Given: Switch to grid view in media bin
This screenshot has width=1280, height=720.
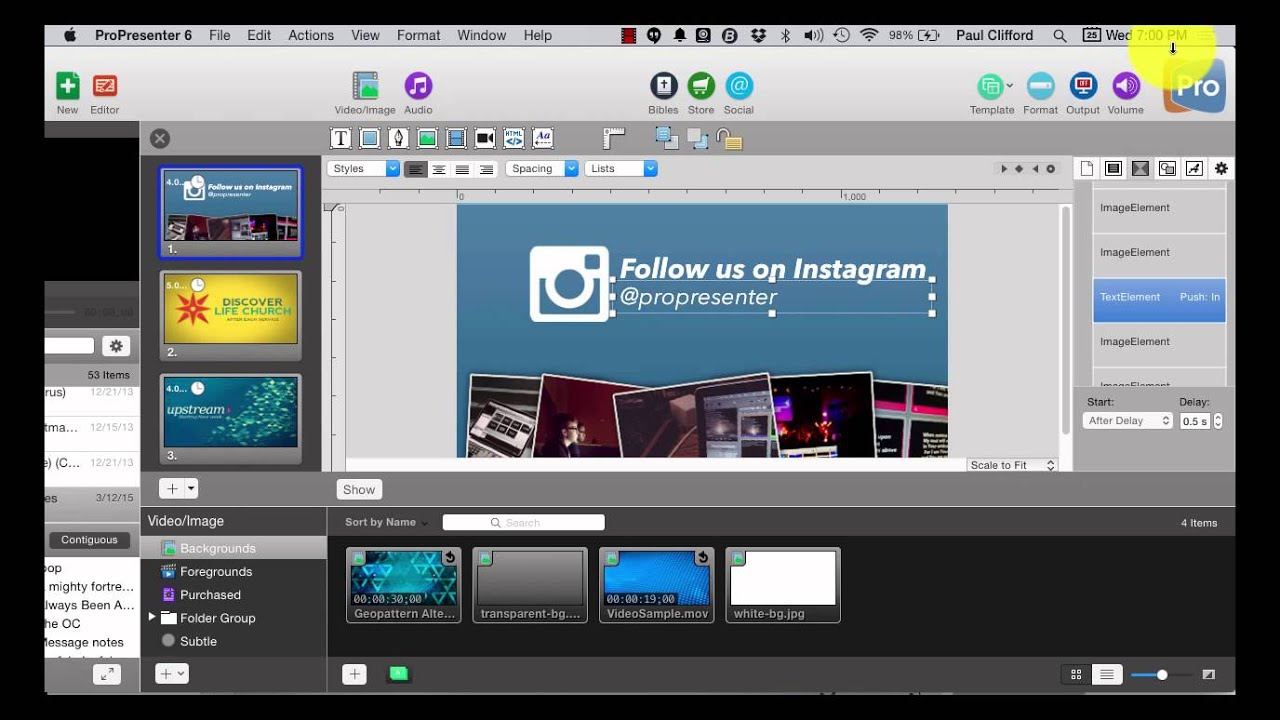Looking at the screenshot, I should click(x=1076, y=675).
